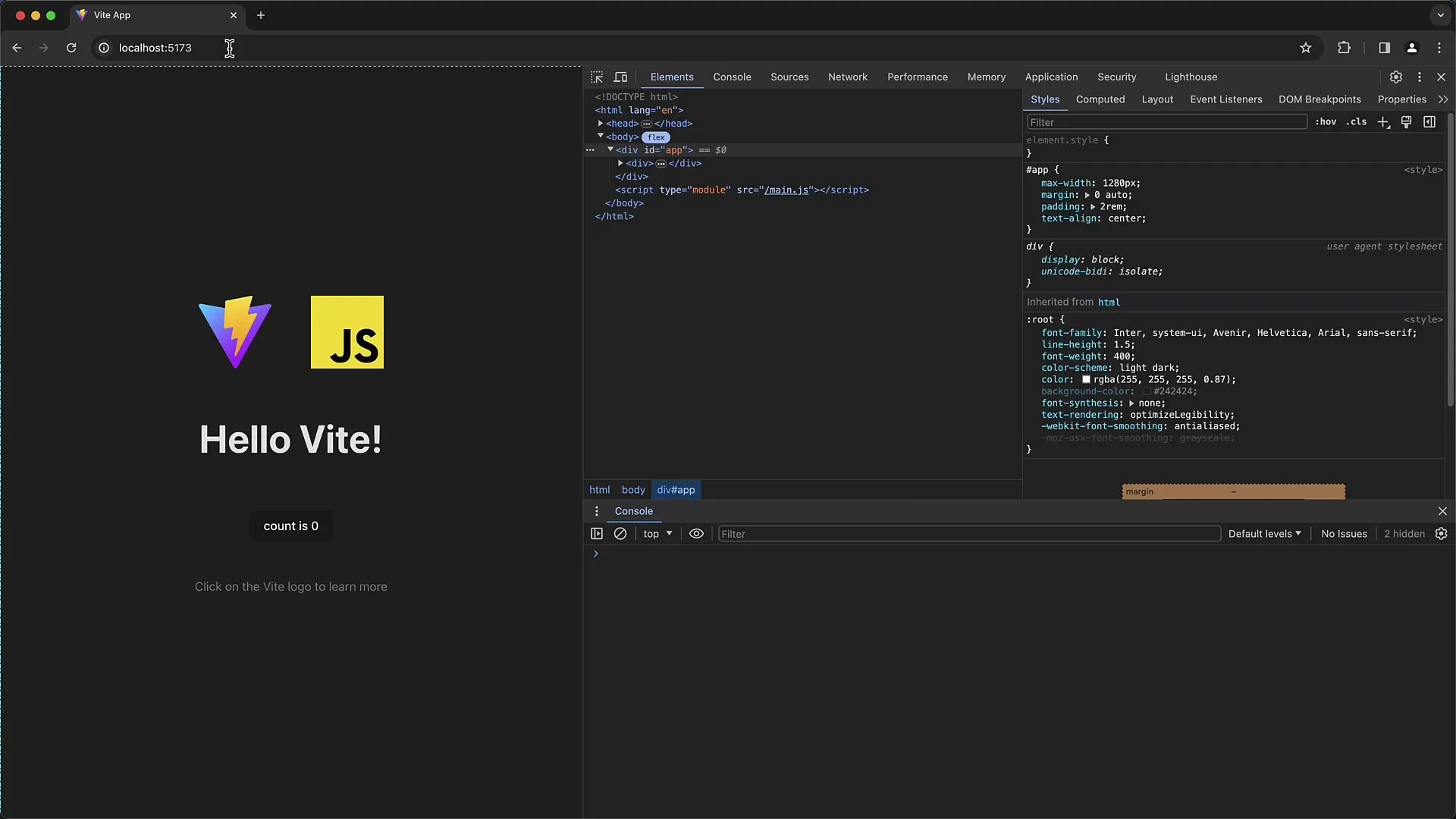Viewport: 1456px width, 819px height.
Task: Click the 2 hidden messages label
Action: pos(1404,534)
